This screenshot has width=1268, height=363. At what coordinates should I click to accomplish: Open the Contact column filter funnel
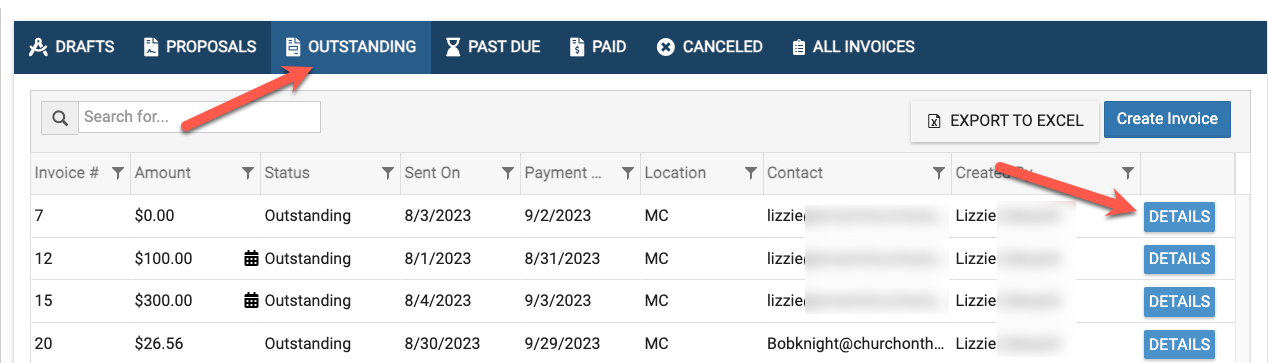(x=939, y=173)
